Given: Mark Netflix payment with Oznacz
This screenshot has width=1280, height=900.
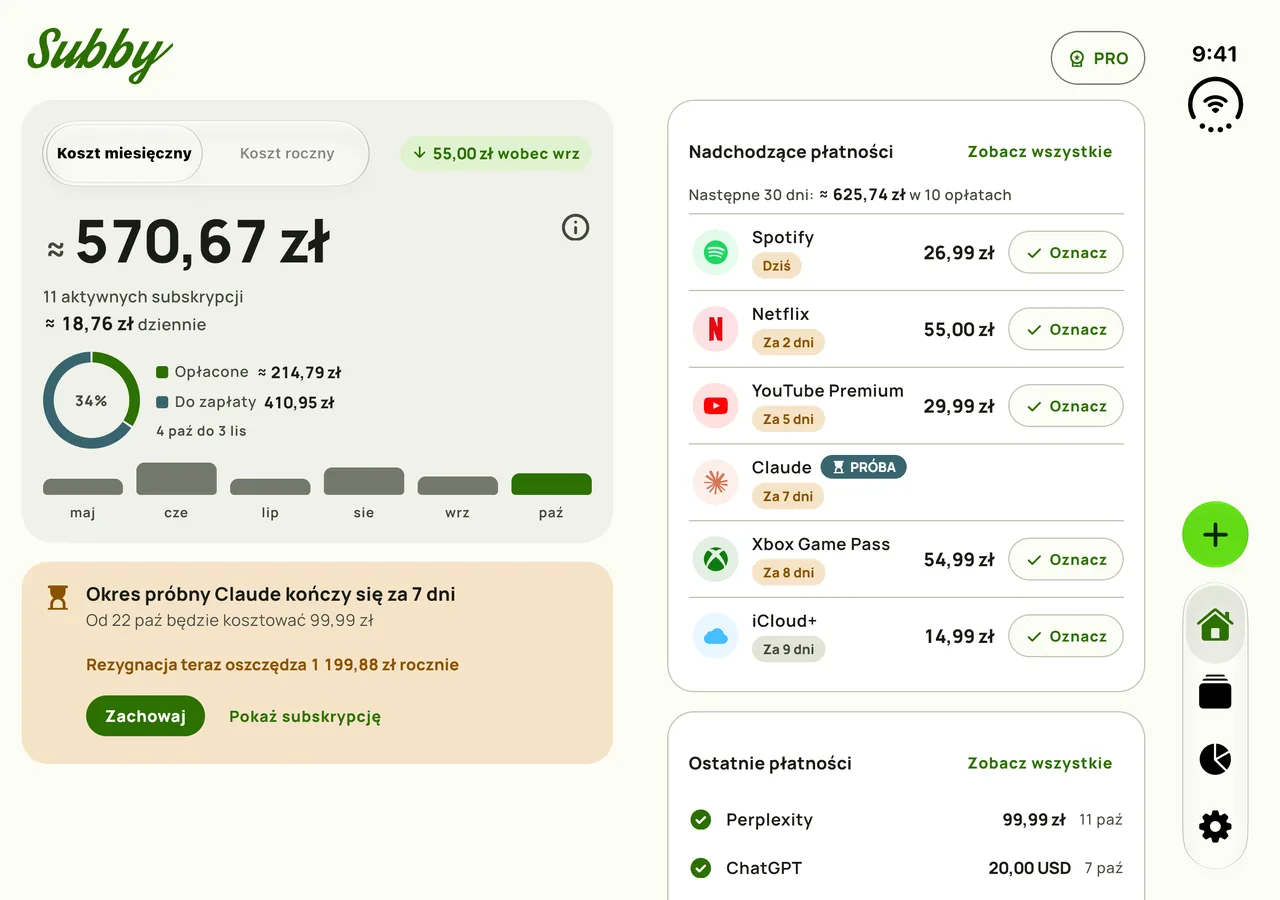Looking at the screenshot, I should tap(1065, 329).
